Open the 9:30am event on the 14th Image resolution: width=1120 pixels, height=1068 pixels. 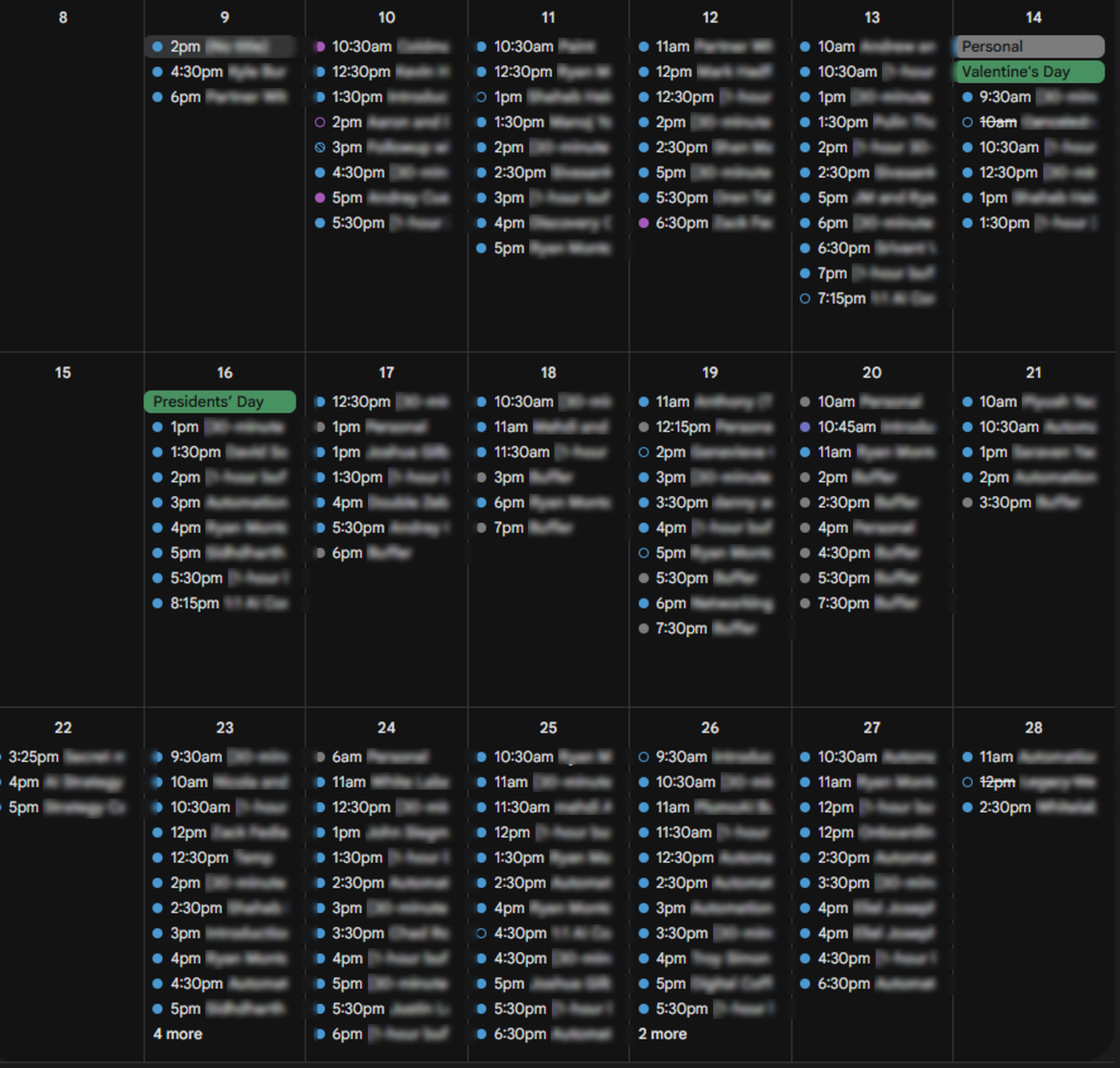click(x=1029, y=97)
